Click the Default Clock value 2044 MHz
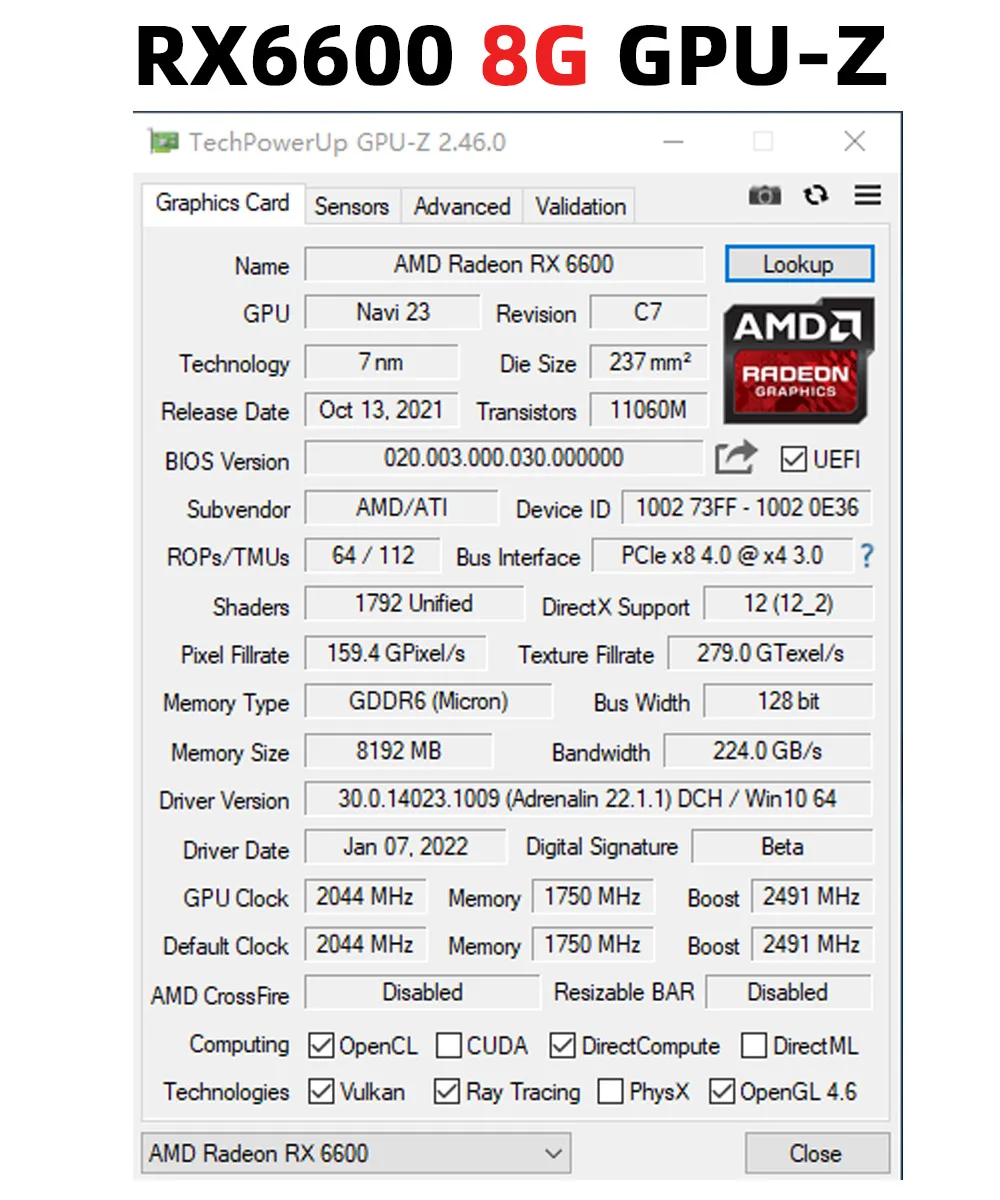 (x=365, y=945)
